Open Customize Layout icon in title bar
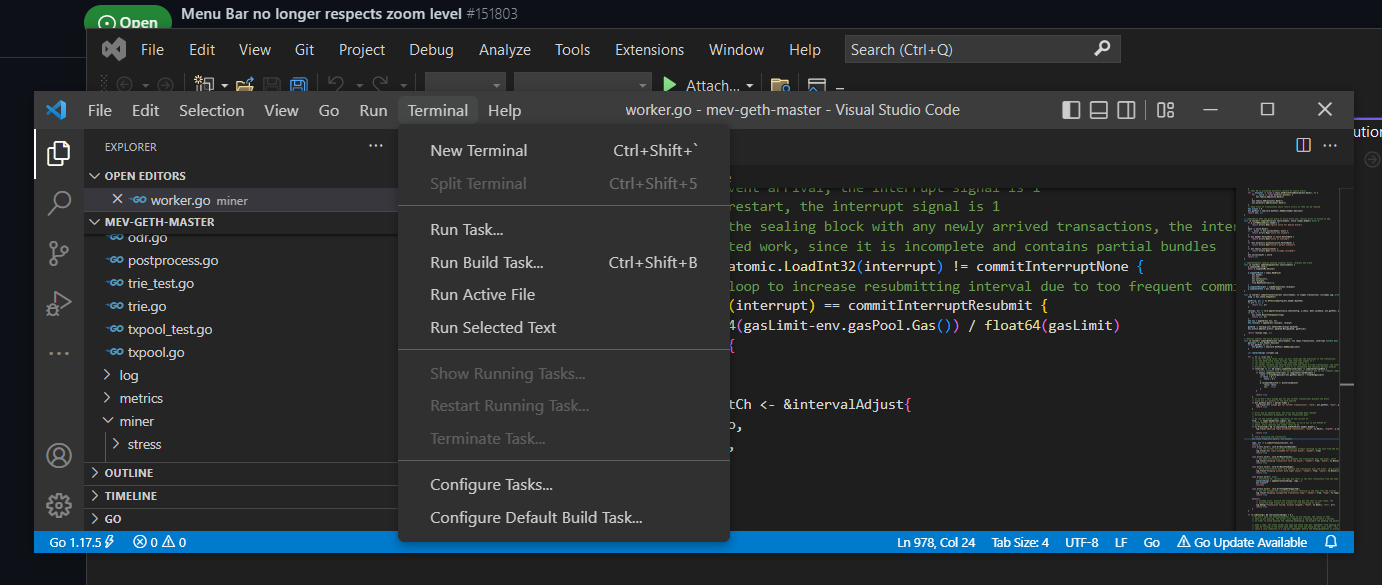Image resolution: width=1382 pixels, height=585 pixels. [1165, 110]
